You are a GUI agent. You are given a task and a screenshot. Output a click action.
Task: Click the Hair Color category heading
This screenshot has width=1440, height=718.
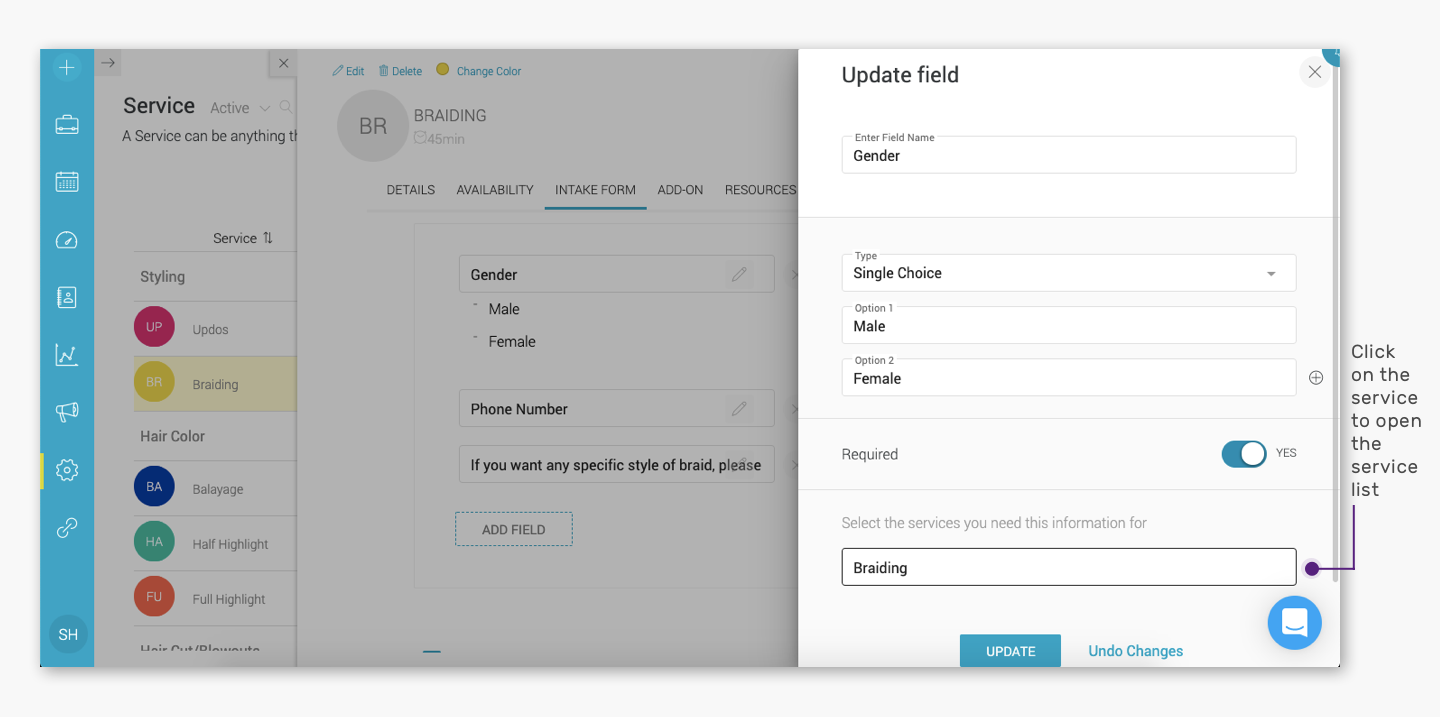click(172, 436)
